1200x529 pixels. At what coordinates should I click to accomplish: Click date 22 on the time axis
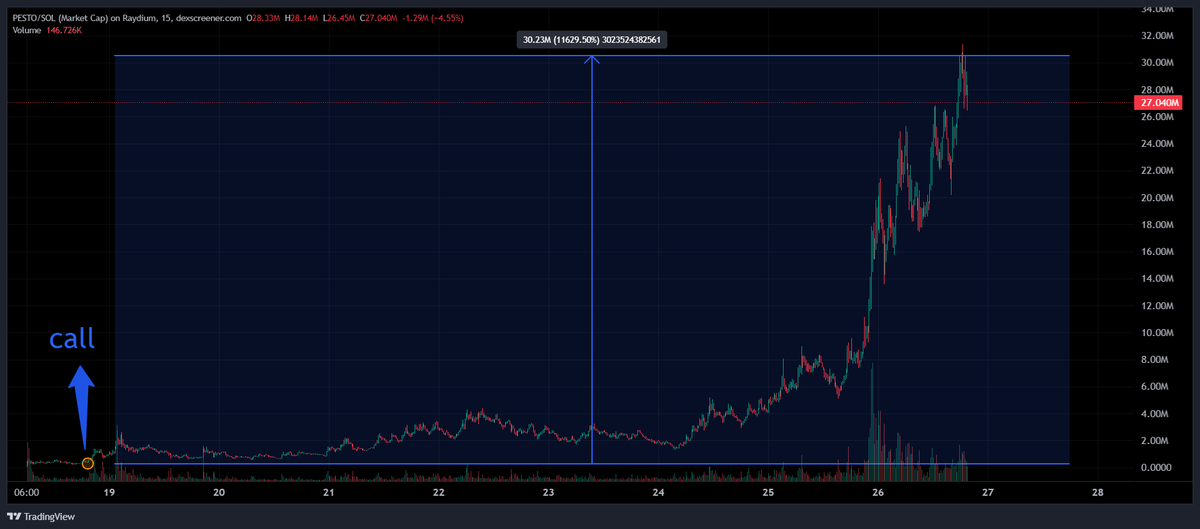pyautogui.click(x=438, y=492)
